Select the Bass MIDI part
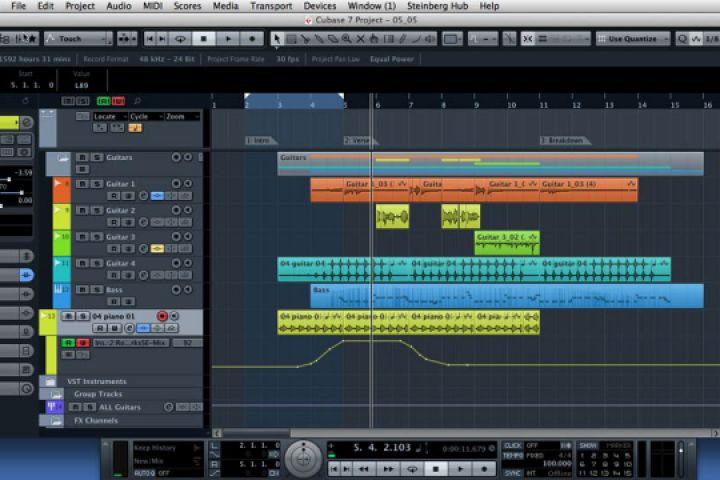The width and height of the screenshot is (720, 480). click(x=506, y=296)
